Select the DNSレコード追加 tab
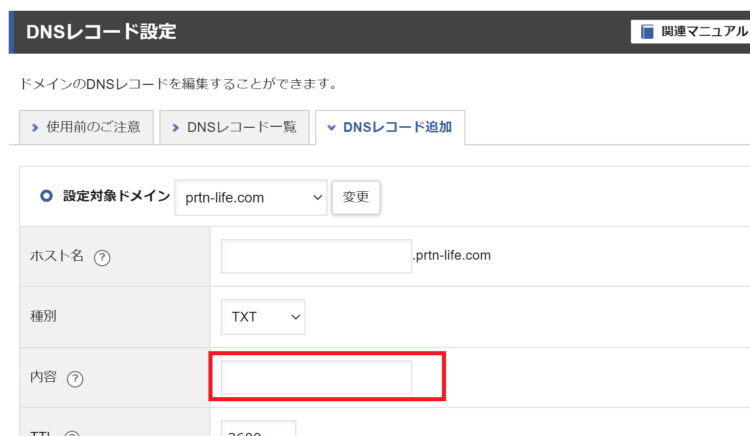The width and height of the screenshot is (750, 436). tap(390, 127)
